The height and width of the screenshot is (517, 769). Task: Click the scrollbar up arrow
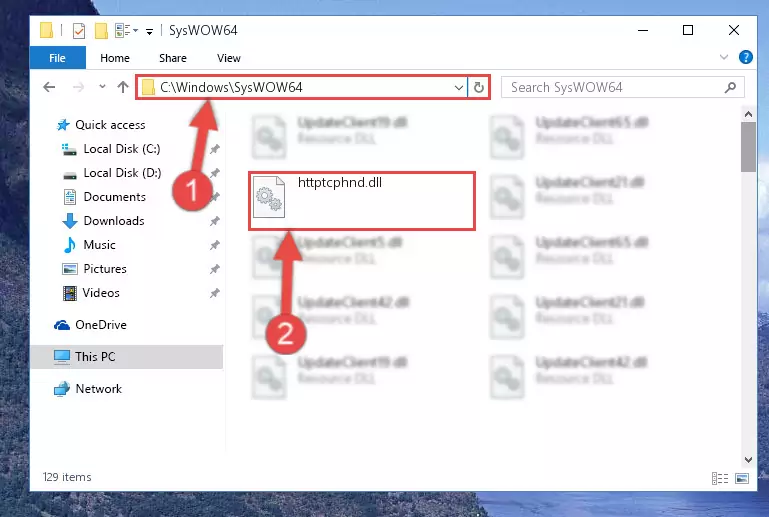[x=748, y=114]
